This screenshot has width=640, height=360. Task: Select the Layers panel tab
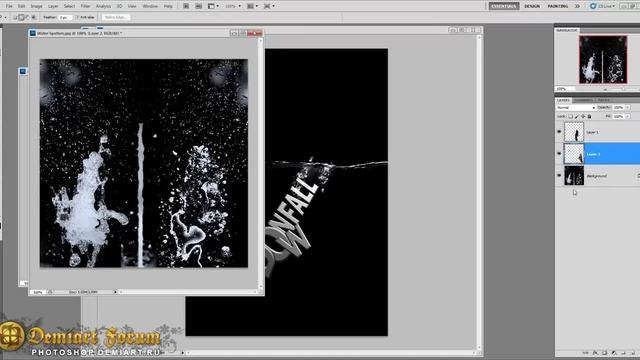563,100
